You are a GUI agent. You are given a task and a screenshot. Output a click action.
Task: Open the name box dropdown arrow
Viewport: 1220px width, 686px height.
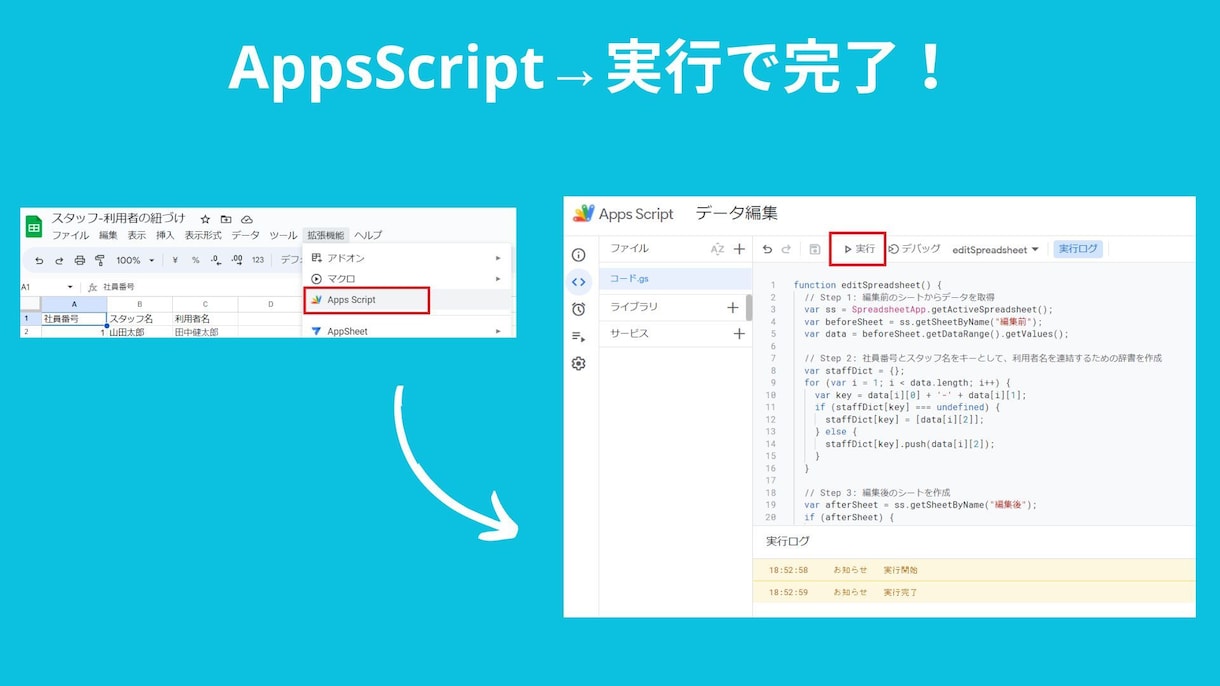click(70, 287)
